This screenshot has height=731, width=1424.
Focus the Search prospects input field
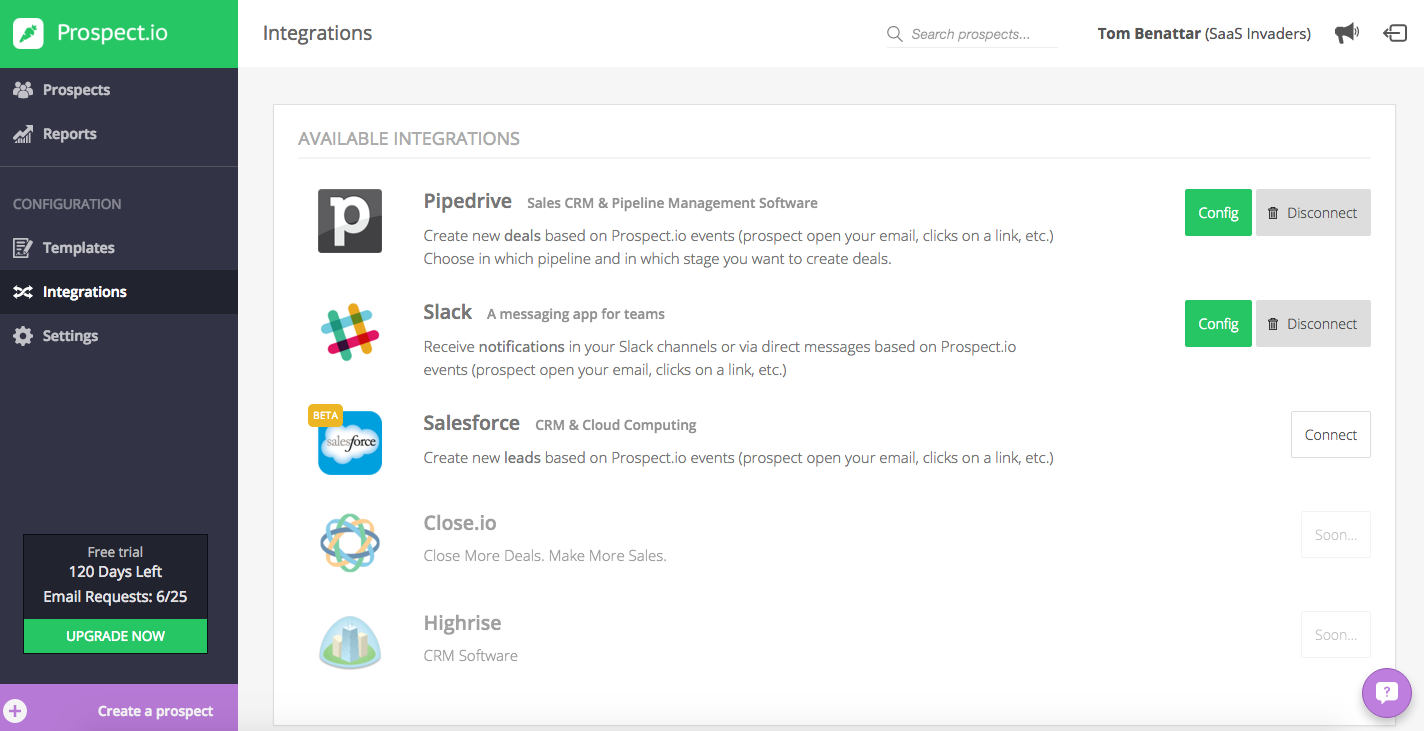[x=972, y=34]
